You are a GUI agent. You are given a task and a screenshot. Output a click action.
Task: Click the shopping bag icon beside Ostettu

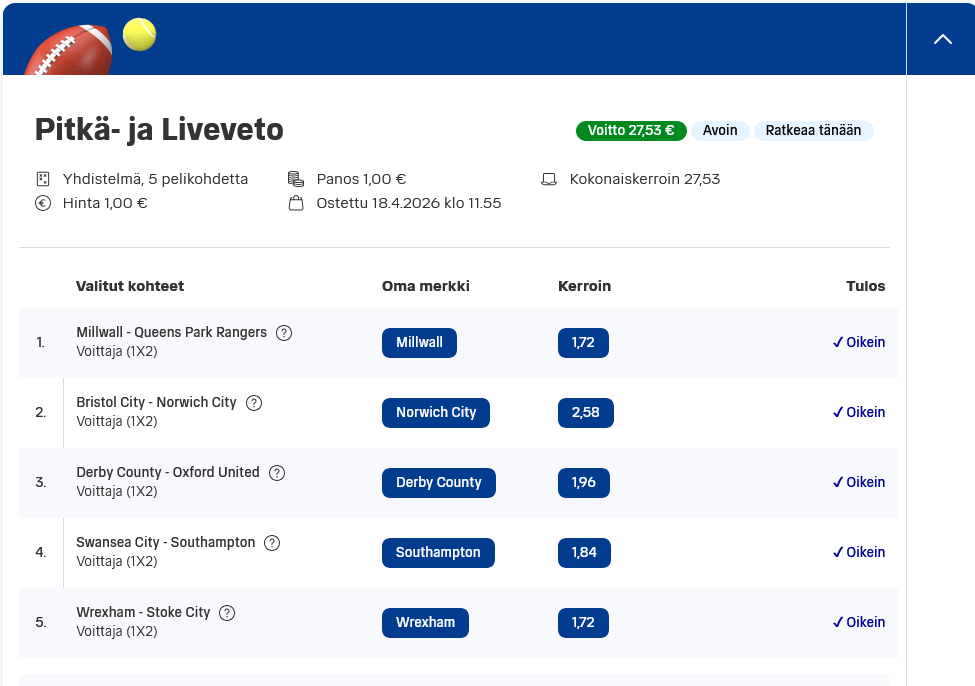pos(296,203)
